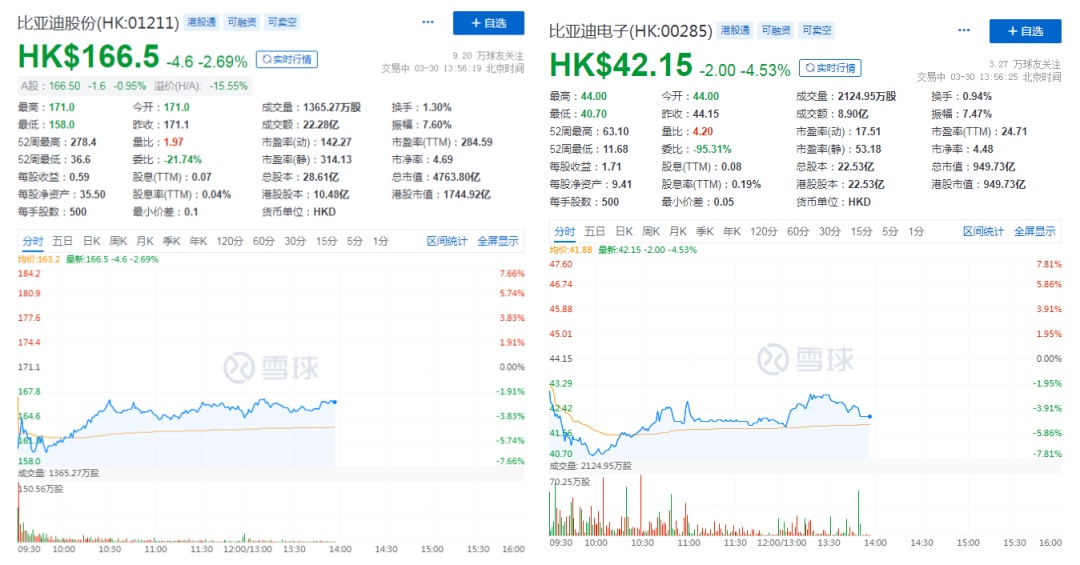This screenshot has width=1080, height=565.
Task: Click 52周最高 278.4 value
Action: point(83,142)
